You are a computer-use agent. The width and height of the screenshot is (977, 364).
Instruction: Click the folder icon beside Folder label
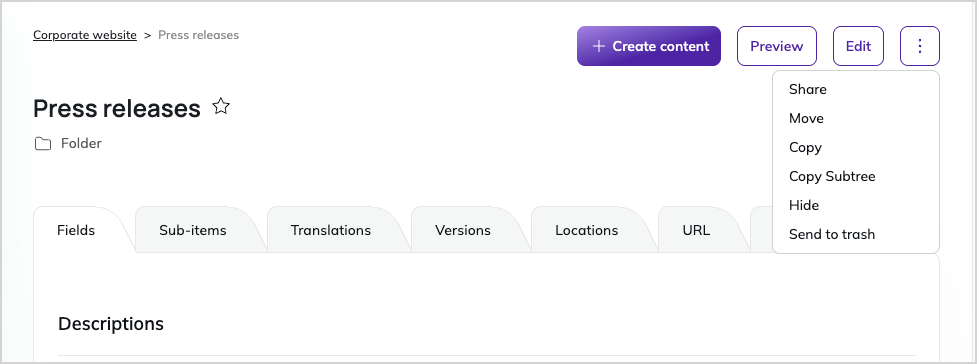click(43, 144)
